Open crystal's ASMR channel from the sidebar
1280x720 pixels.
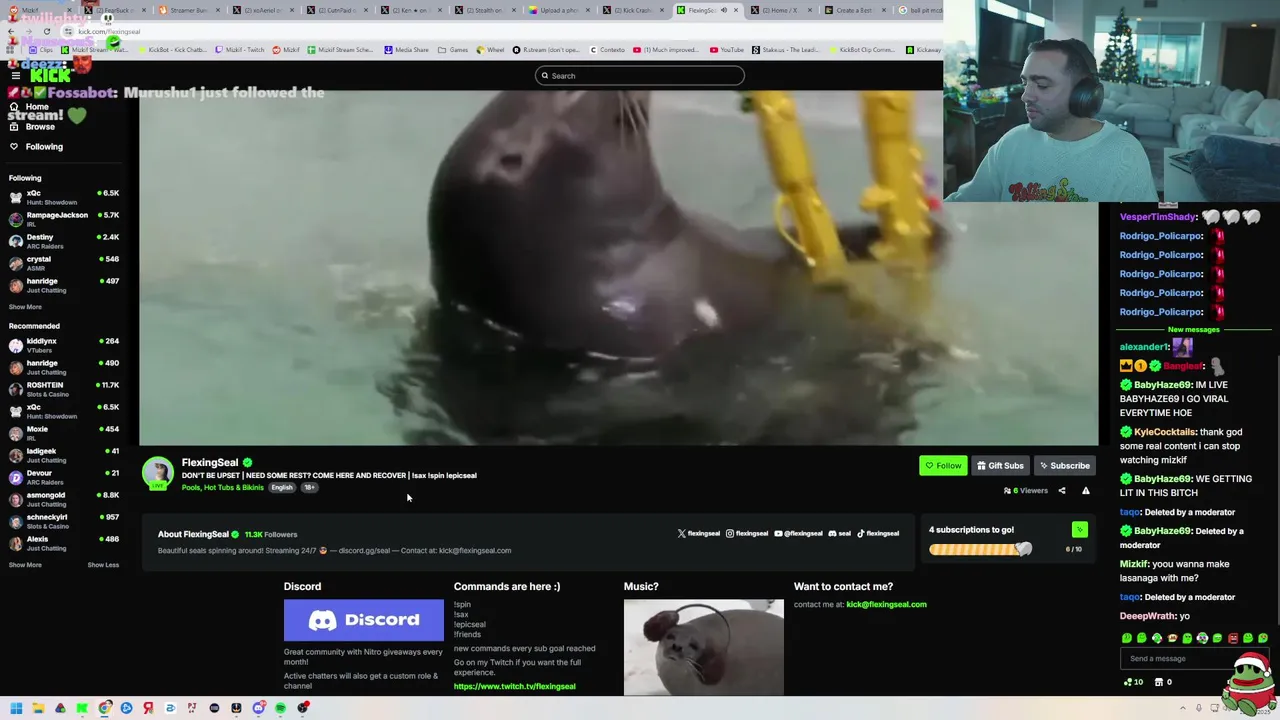(64, 263)
